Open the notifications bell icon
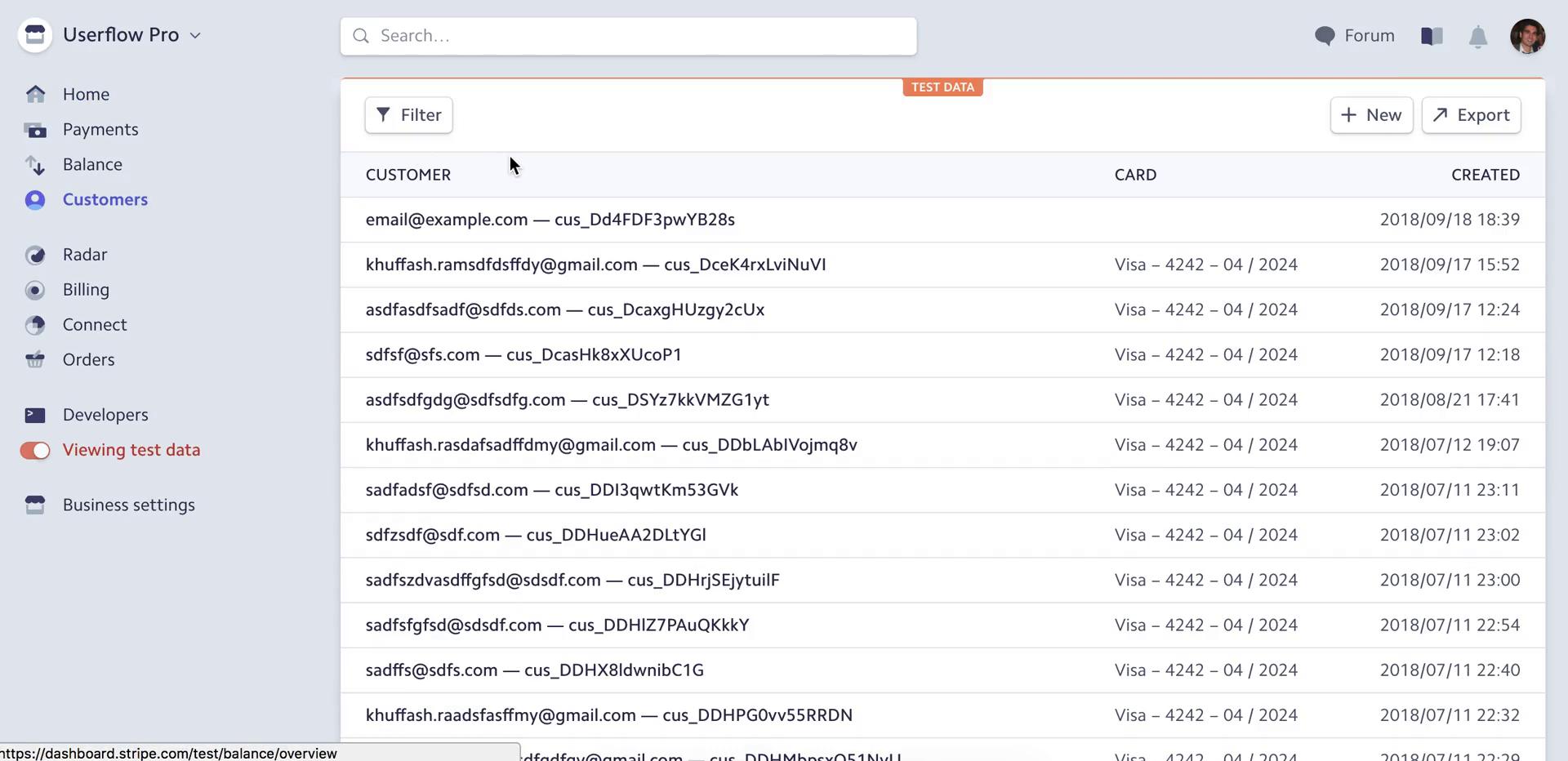 click(x=1478, y=37)
